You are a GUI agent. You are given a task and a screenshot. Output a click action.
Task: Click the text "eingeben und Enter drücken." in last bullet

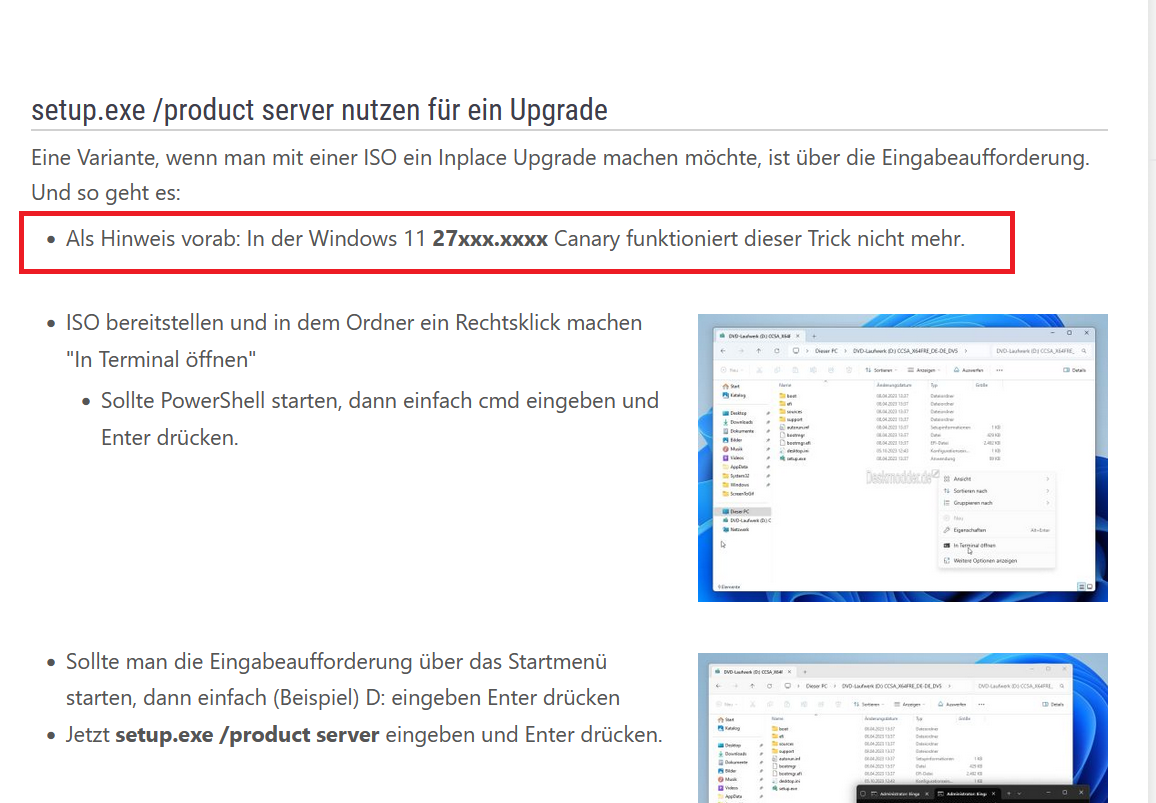524,735
